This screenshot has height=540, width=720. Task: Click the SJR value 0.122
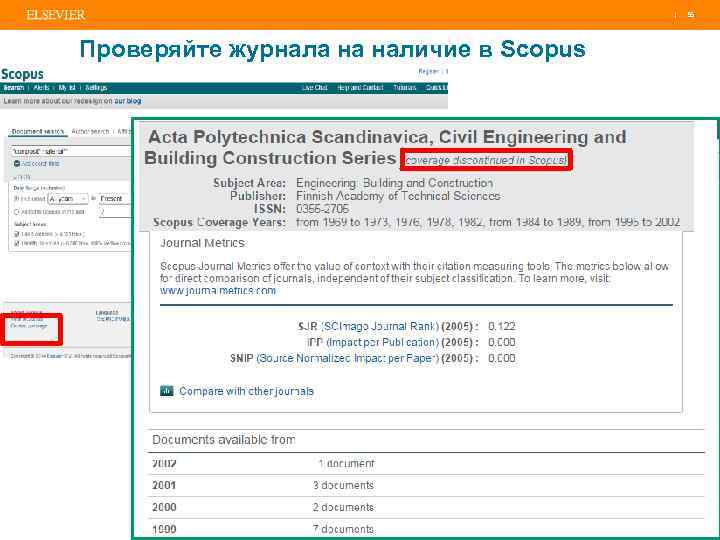pos(502,326)
